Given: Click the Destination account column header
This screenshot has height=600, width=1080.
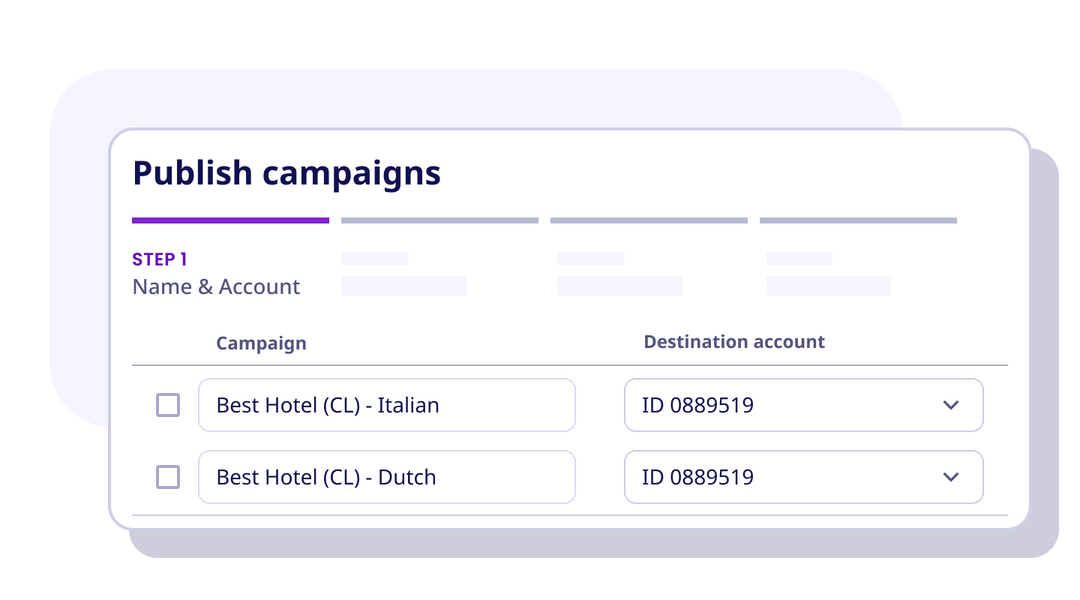Looking at the screenshot, I should (x=734, y=341).
